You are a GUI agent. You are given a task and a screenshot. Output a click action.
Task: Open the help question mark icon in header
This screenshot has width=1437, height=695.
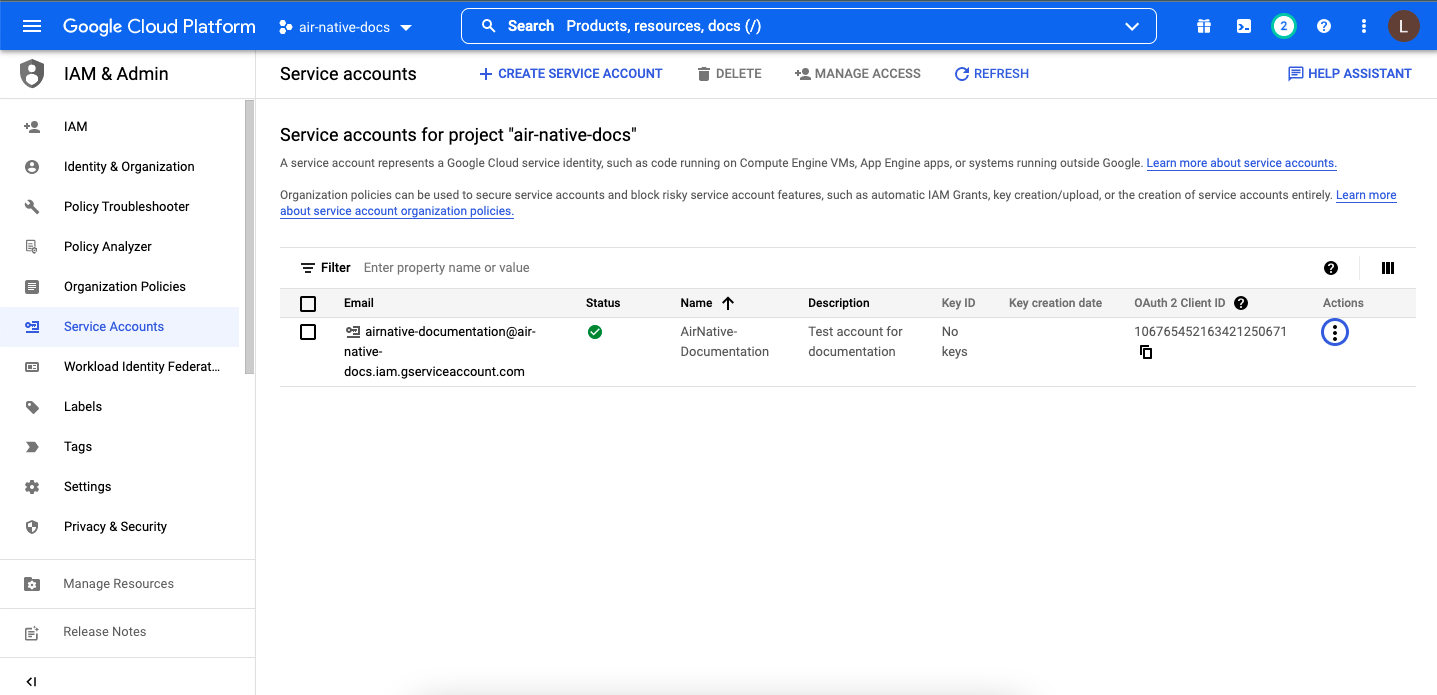coord(1324,26)
